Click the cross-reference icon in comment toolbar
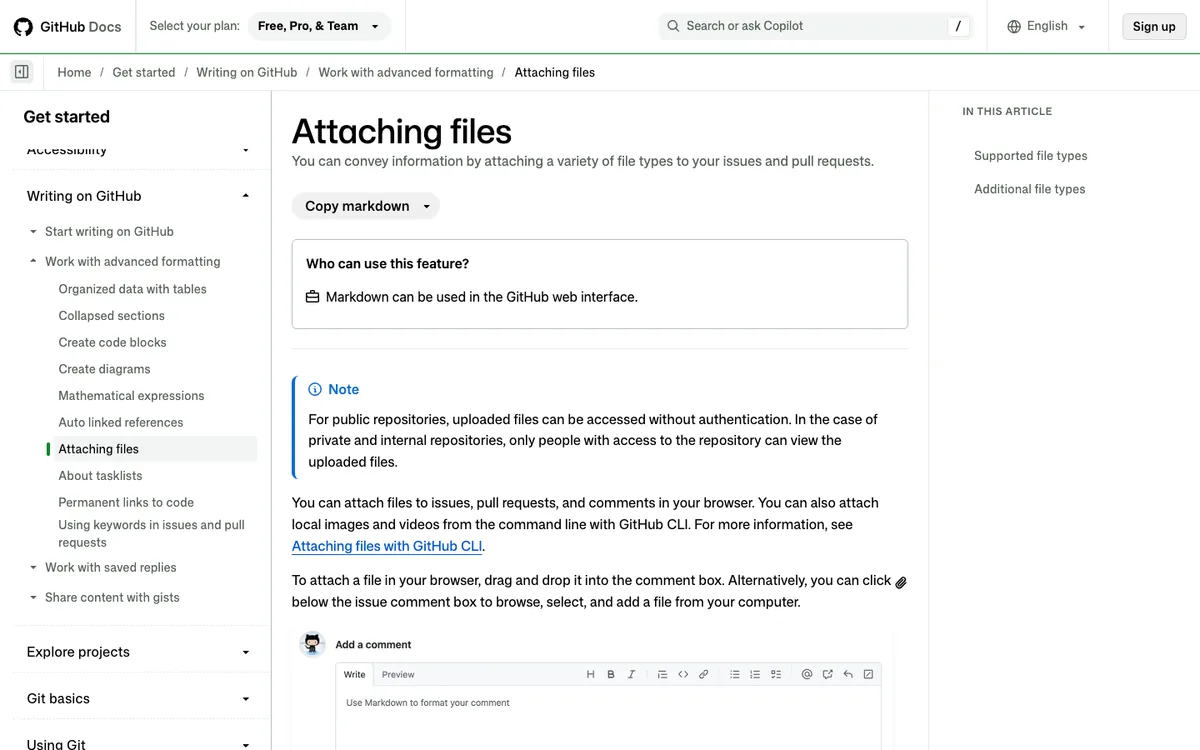1200x750 pixels. (x=827, y=675)
